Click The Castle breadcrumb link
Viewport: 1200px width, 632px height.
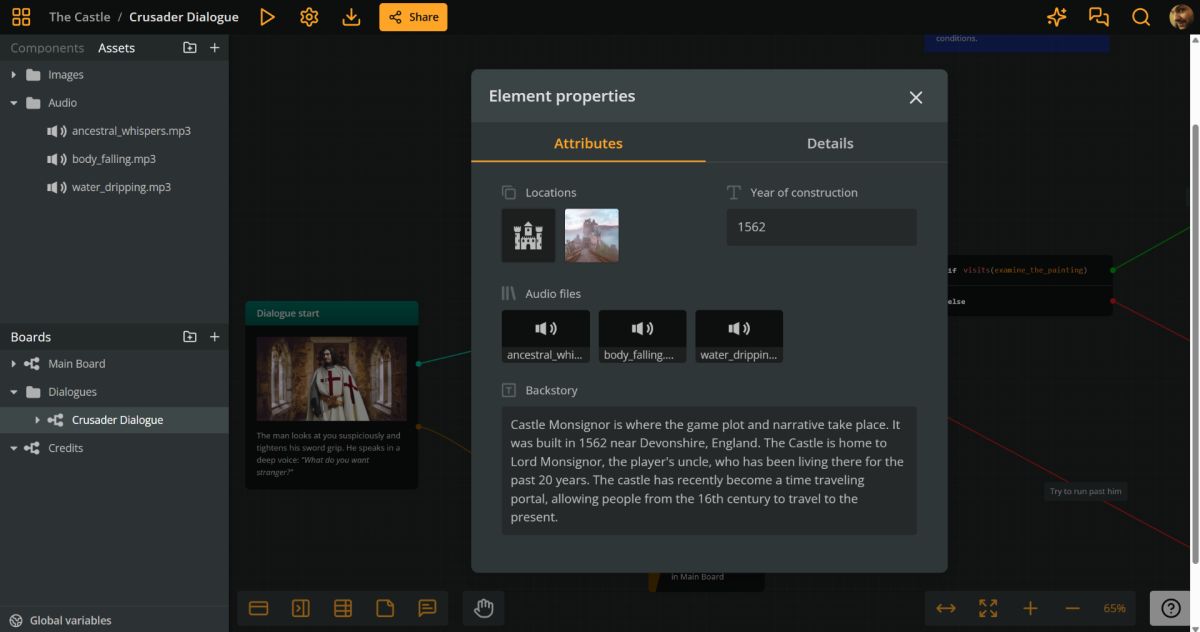click(79, 17)
